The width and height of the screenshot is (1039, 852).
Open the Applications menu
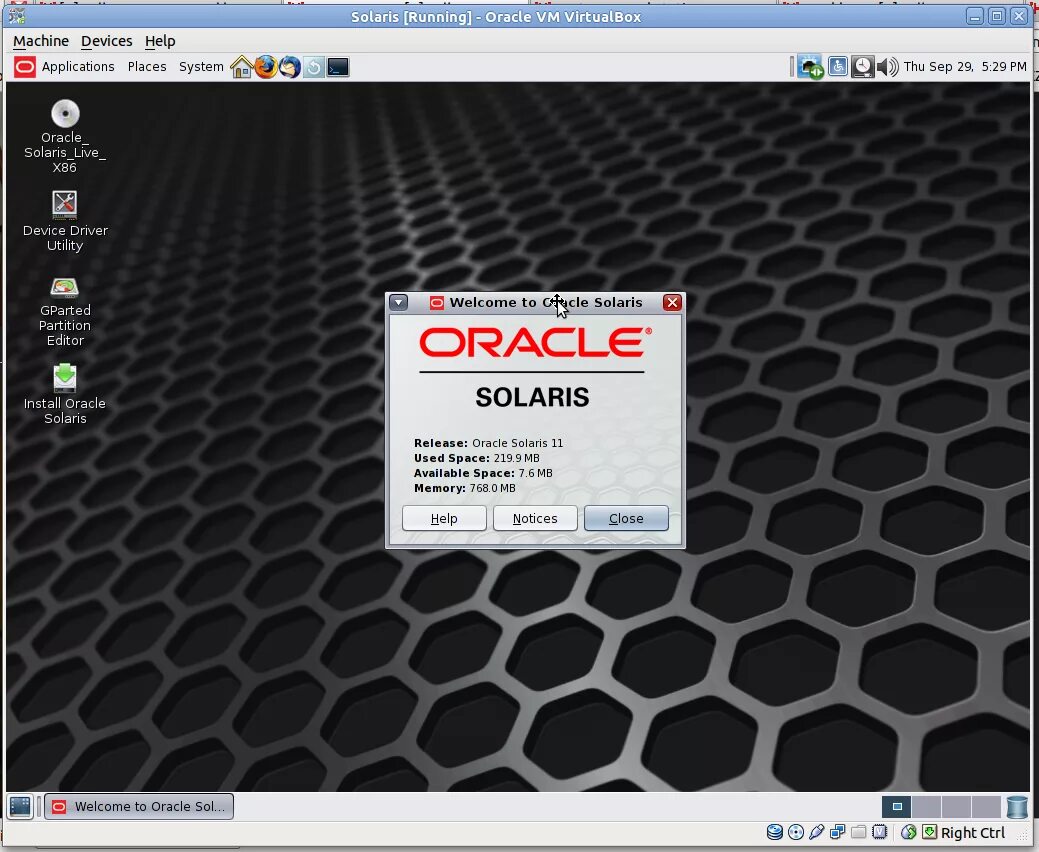coord(78,67)
